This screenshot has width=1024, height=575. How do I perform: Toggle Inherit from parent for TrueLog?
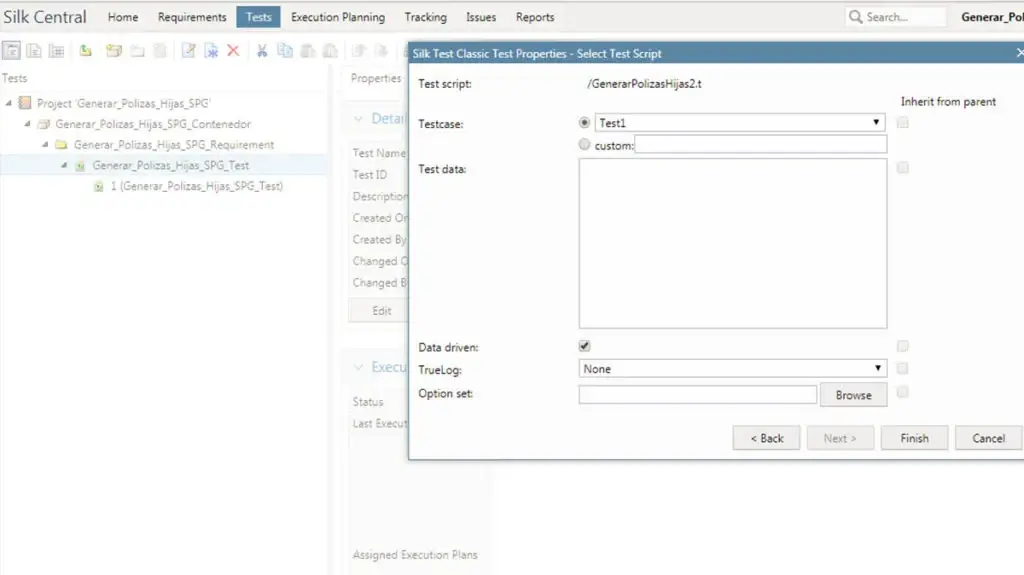coord(903,369)
